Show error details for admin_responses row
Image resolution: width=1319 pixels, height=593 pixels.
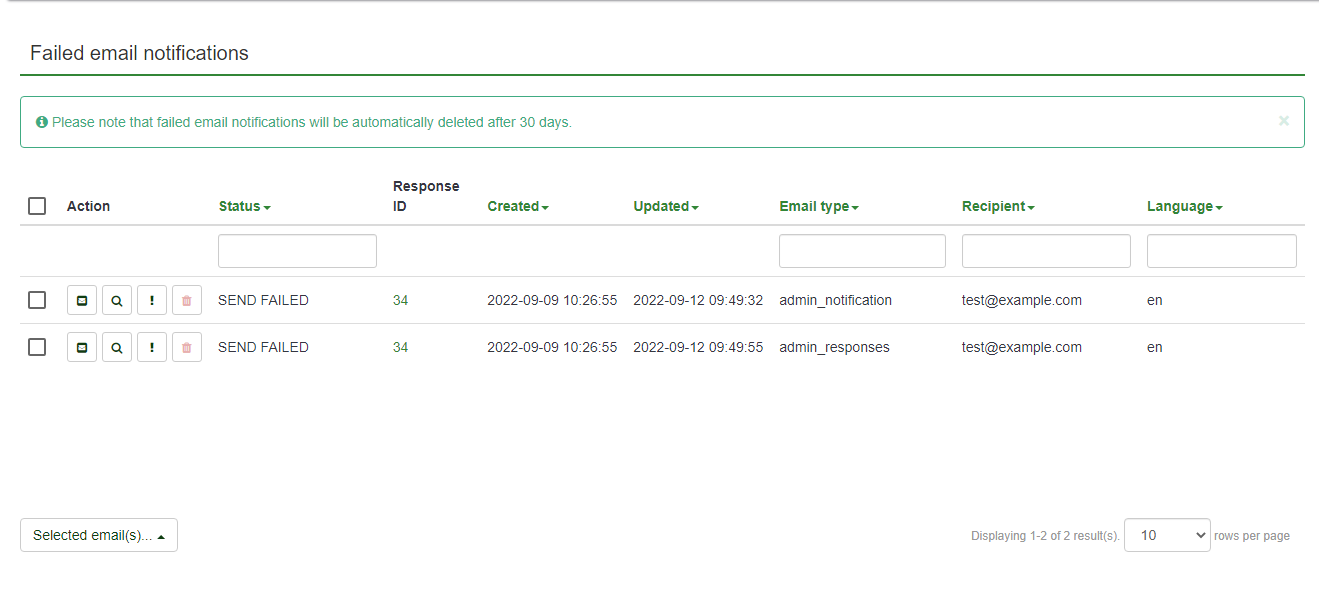(x=152, y=347)
